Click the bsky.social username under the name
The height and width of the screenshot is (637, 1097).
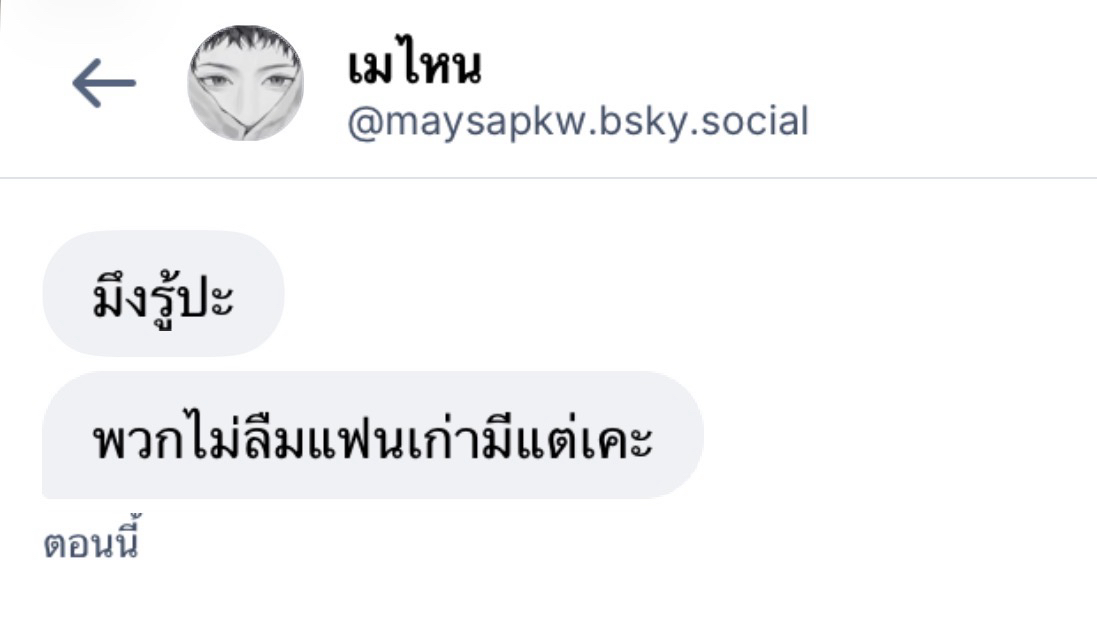(578, 121)
